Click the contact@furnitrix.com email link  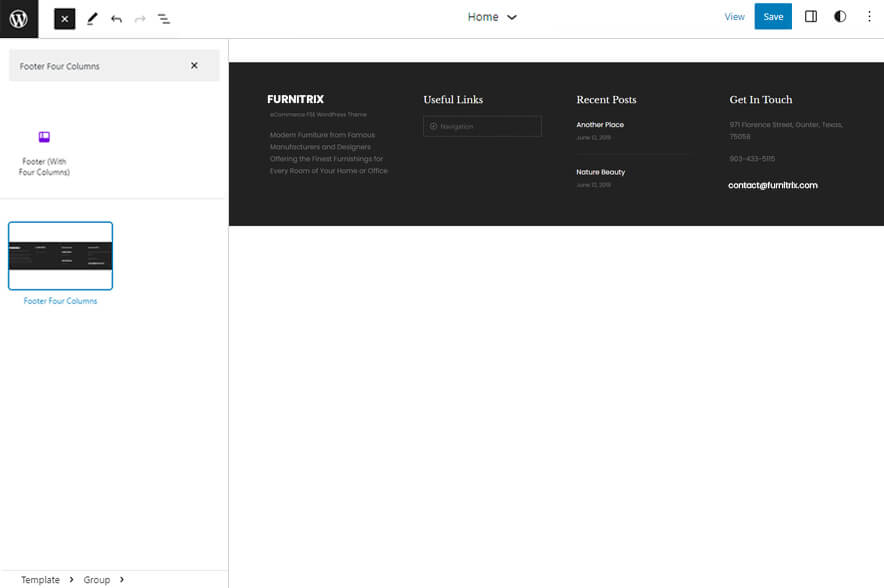(773, 185)
